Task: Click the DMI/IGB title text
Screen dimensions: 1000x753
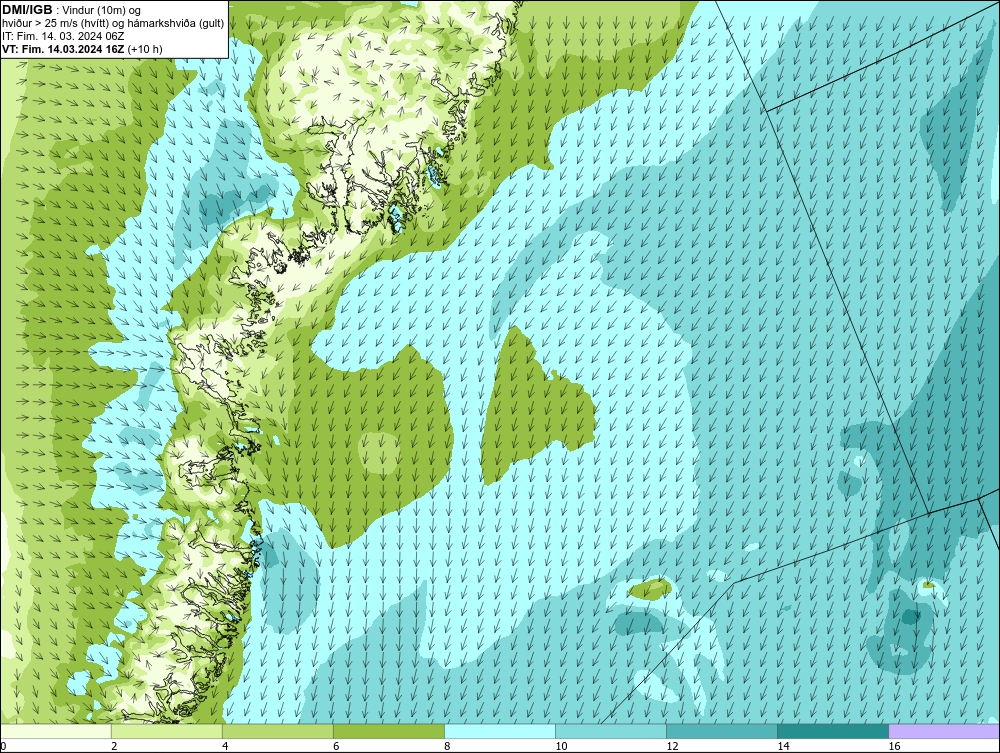Action: pos(27,10)
